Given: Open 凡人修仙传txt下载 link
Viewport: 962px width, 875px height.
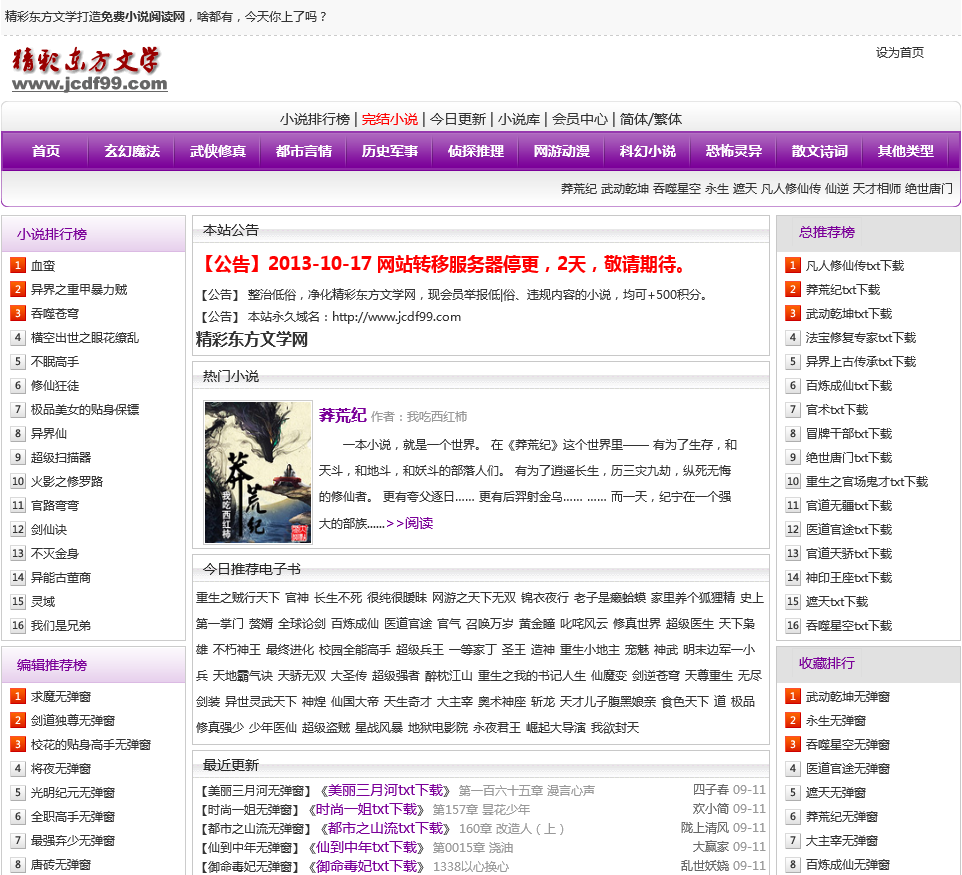Looking at the screenshot, I should [x=855, y=266].
